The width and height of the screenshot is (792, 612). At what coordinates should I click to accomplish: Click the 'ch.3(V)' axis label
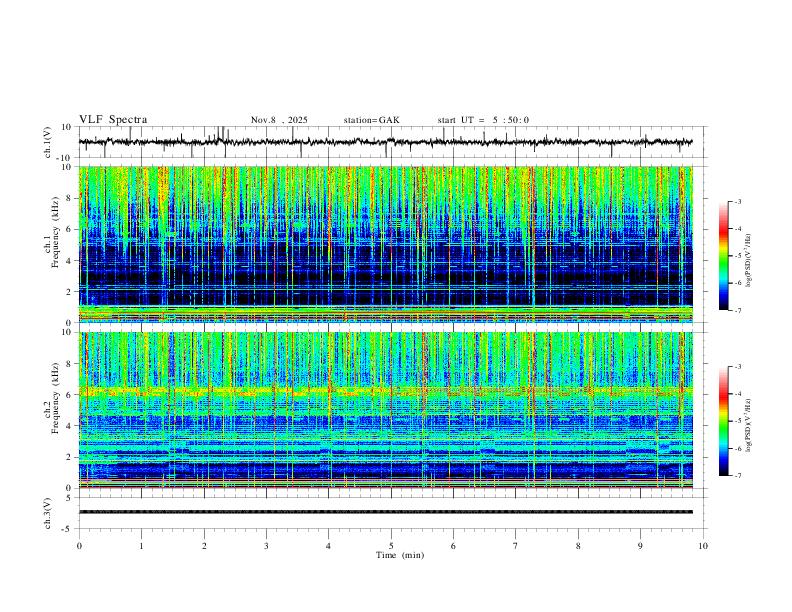(48, 514)
